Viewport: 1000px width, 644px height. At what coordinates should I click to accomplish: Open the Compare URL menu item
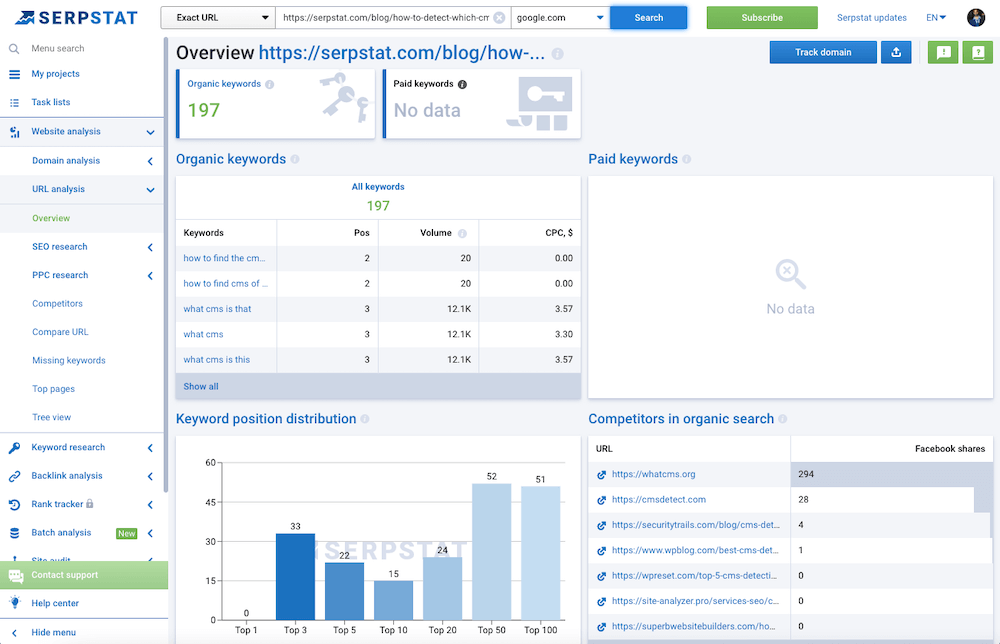[x=61, y=332]
